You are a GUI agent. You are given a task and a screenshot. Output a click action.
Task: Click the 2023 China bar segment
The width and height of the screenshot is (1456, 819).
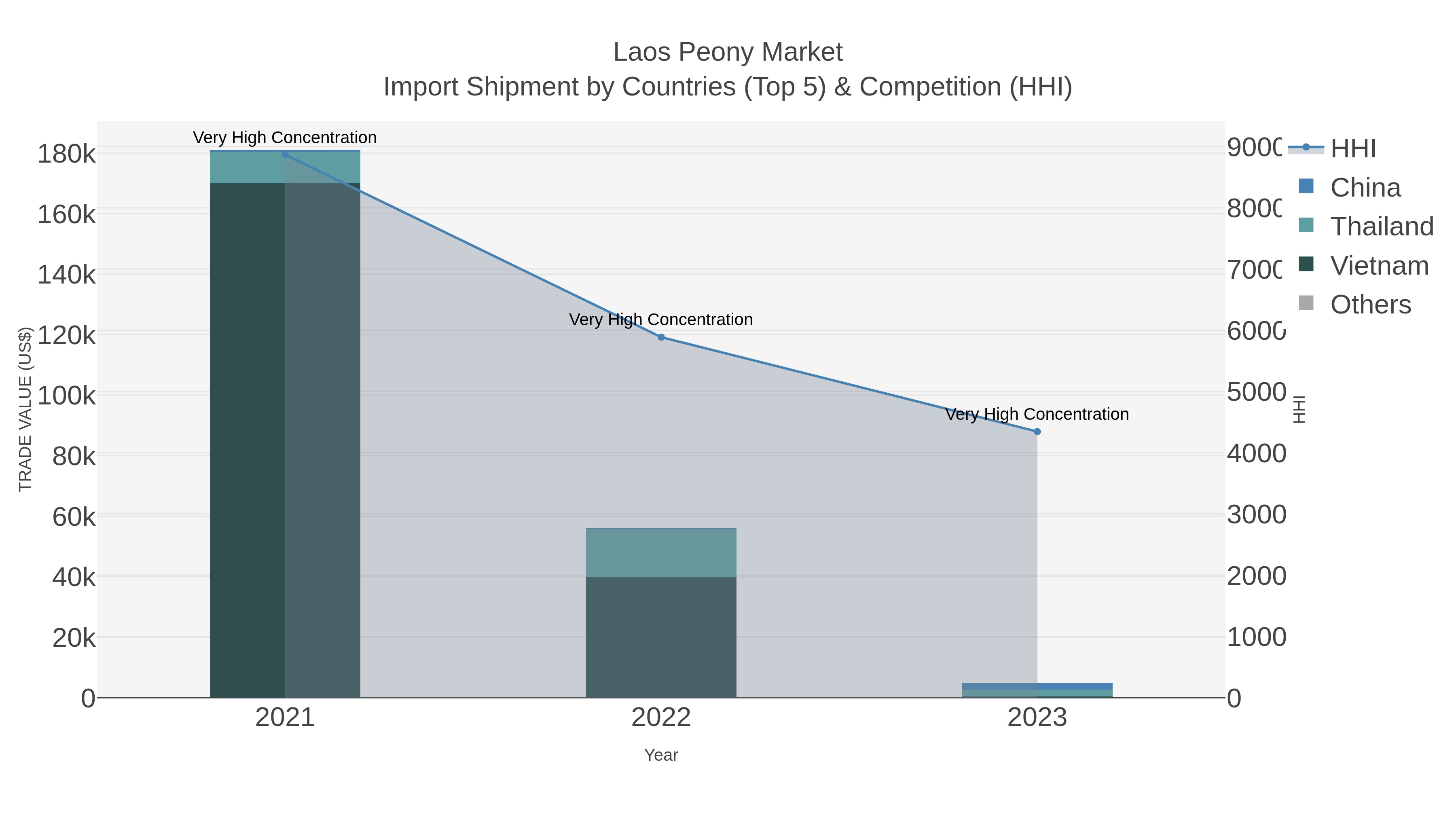[1037, 686]
